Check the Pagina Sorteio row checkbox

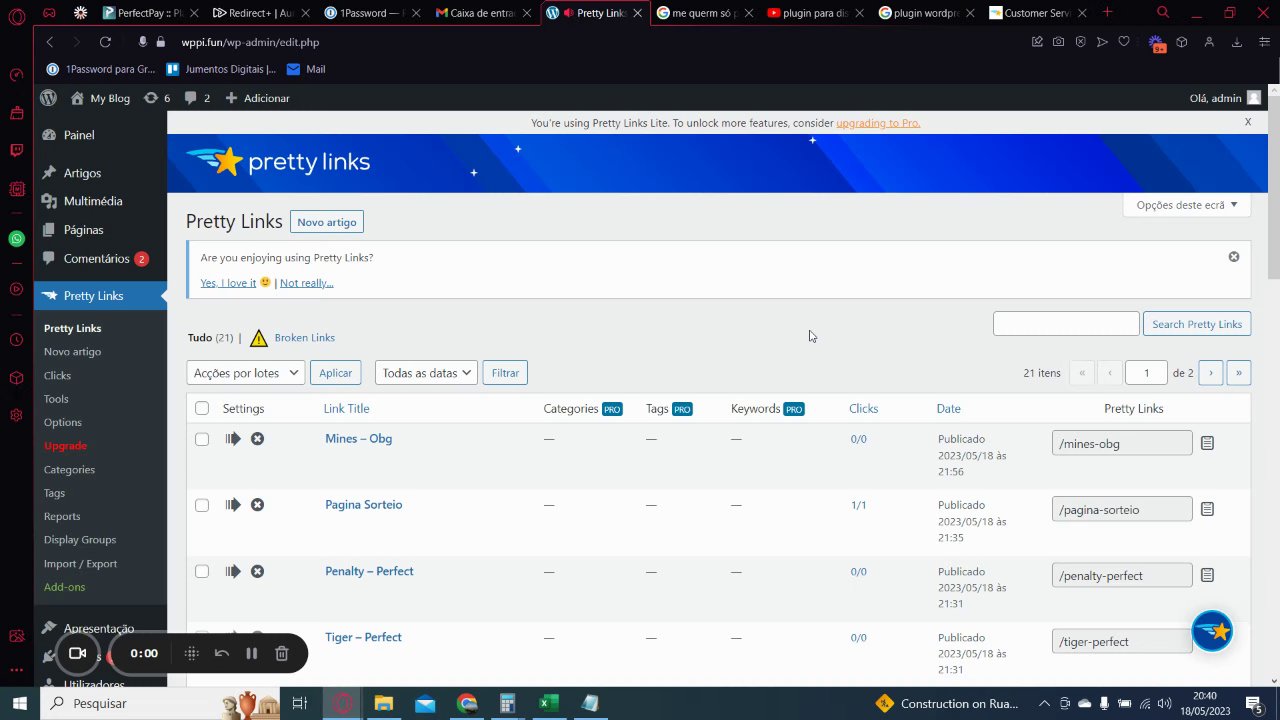point(202,505)
